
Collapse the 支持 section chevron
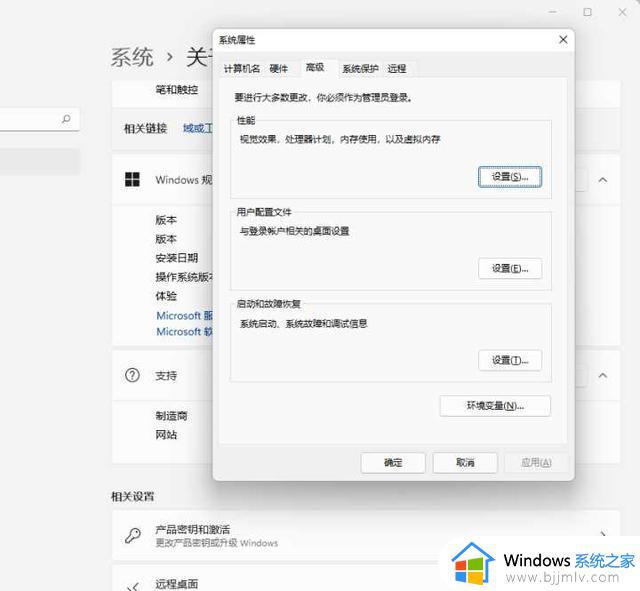[602, 375]
